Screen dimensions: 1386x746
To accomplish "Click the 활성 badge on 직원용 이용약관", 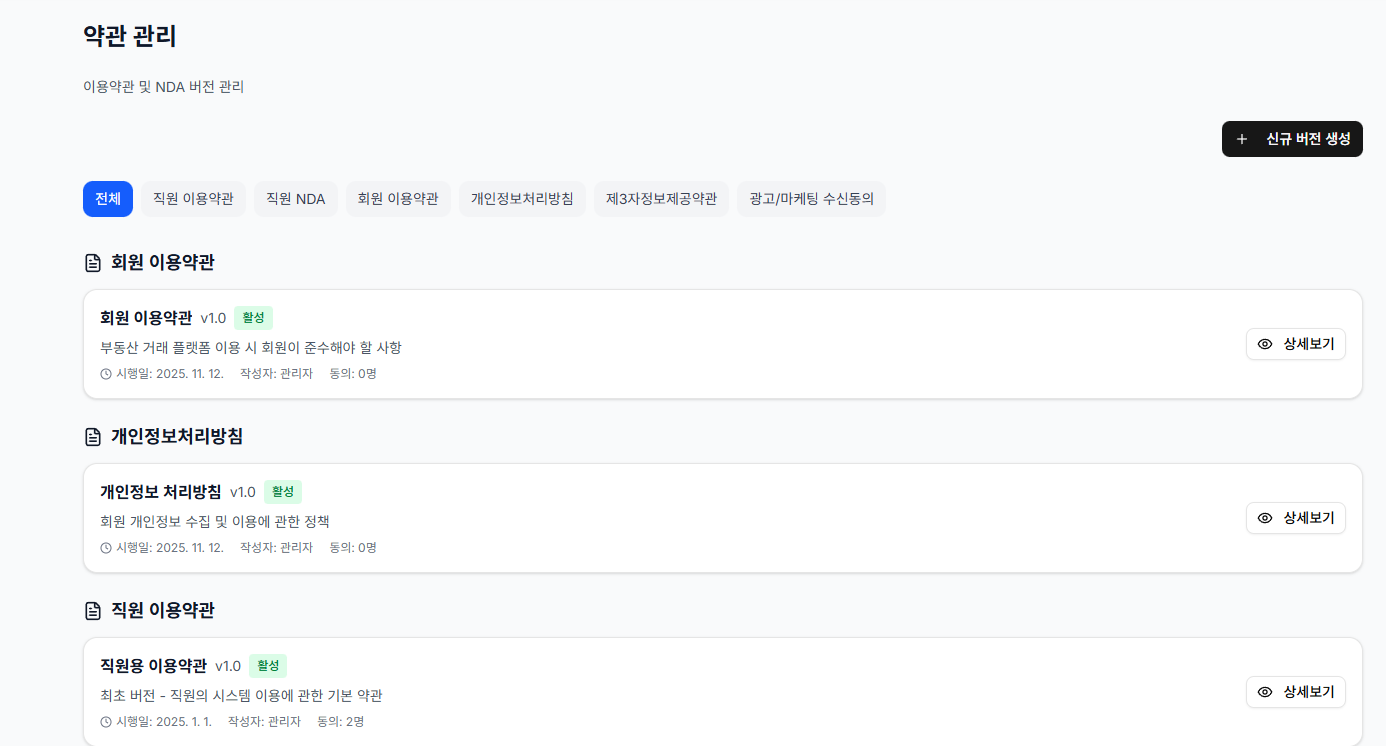I will (x=268, y=666).
